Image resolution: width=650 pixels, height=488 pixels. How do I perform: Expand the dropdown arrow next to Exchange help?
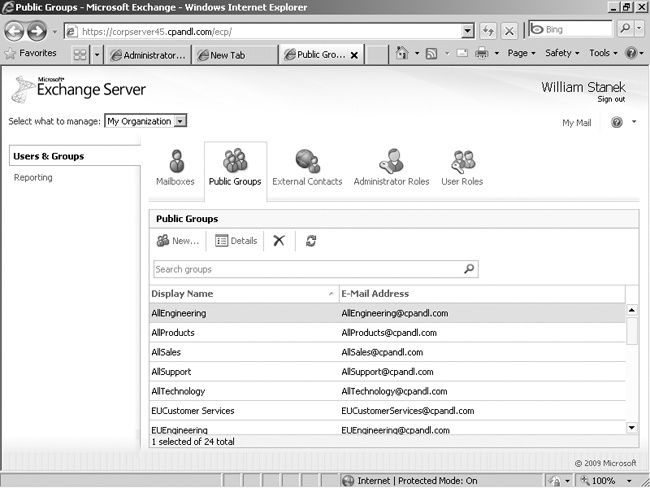tap(634, 122)
